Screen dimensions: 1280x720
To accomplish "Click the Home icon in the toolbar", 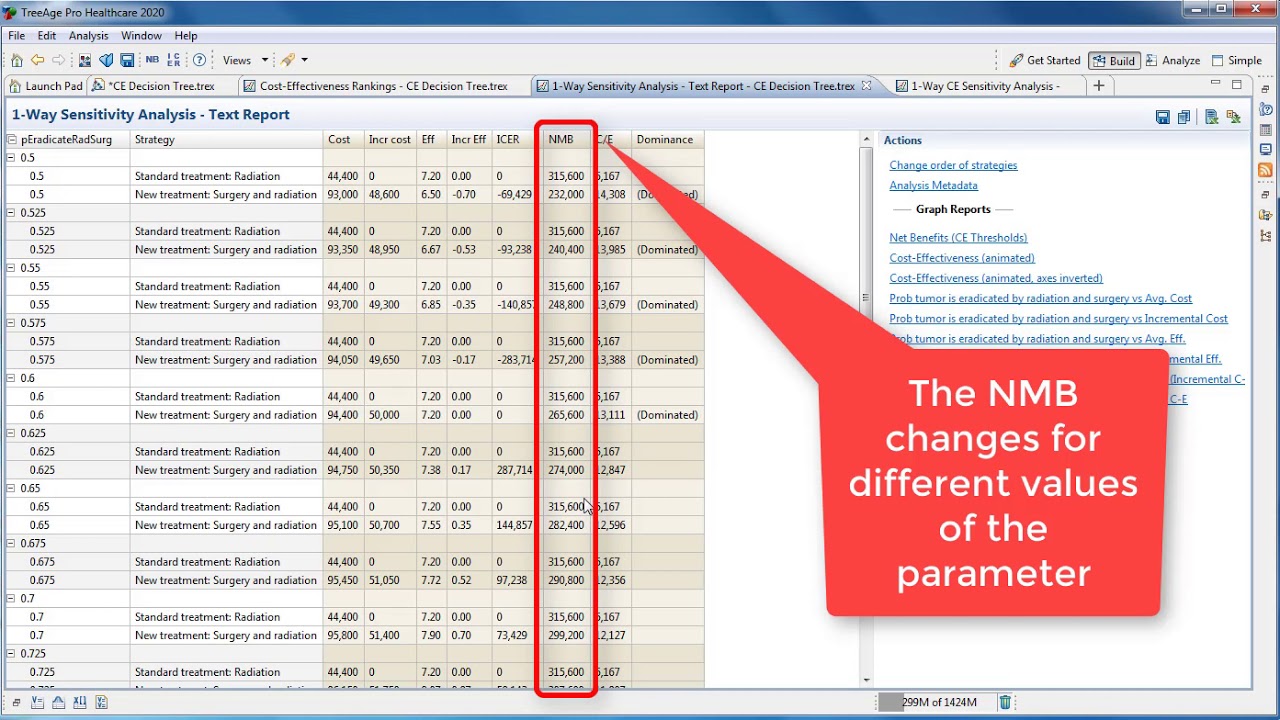I will [x=17, y=60].
